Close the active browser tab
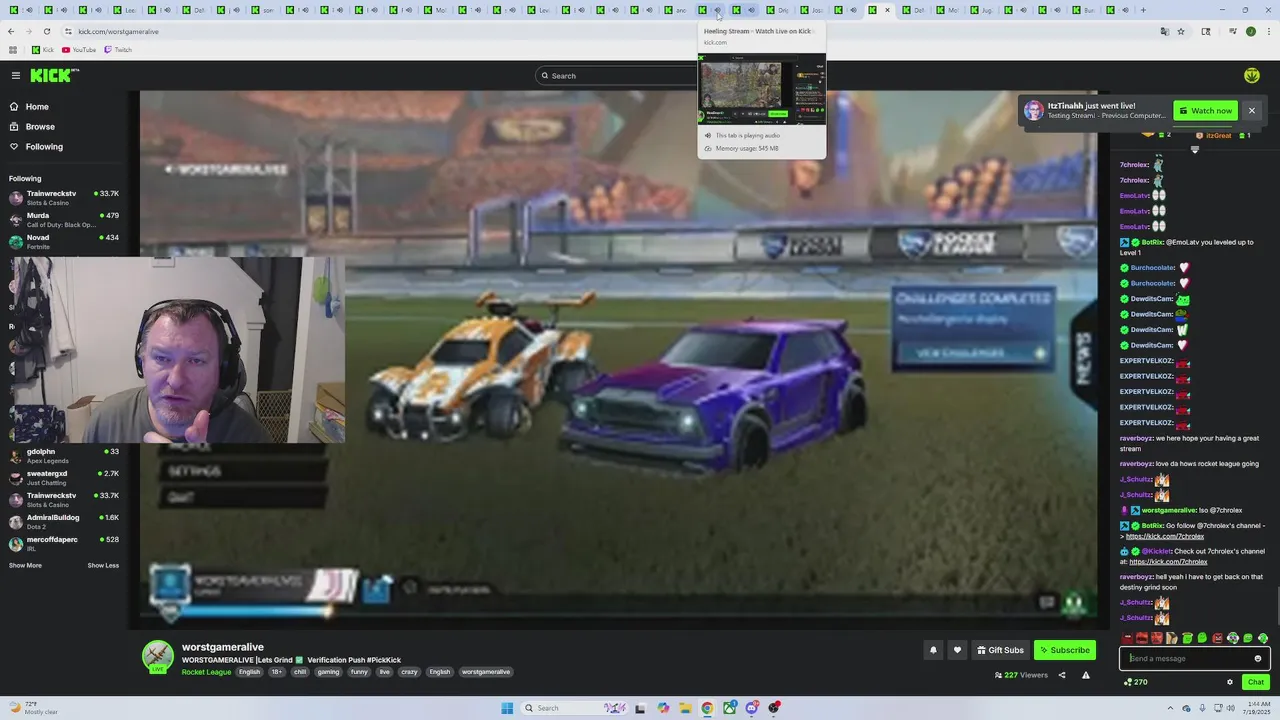The width and height of the screenshot is (1280, 720). click(x=887, y=10)
